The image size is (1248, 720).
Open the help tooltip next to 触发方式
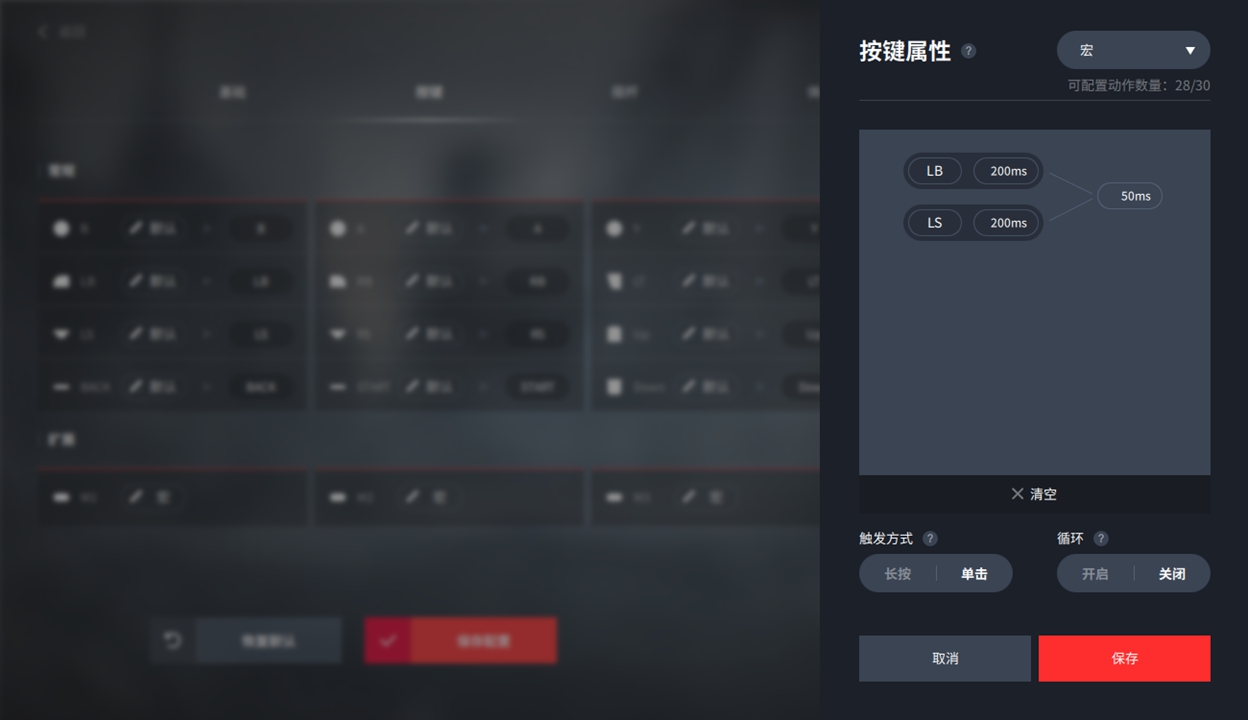(930, 538)
